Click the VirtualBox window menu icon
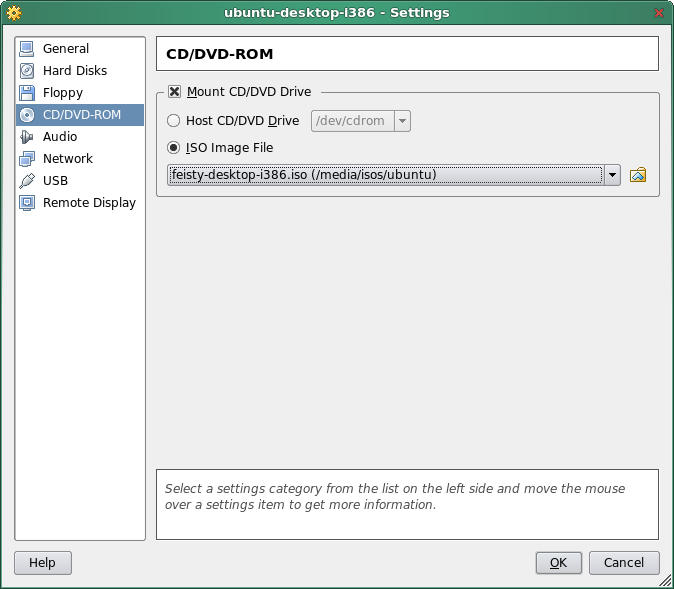 (x=14, y=12)
